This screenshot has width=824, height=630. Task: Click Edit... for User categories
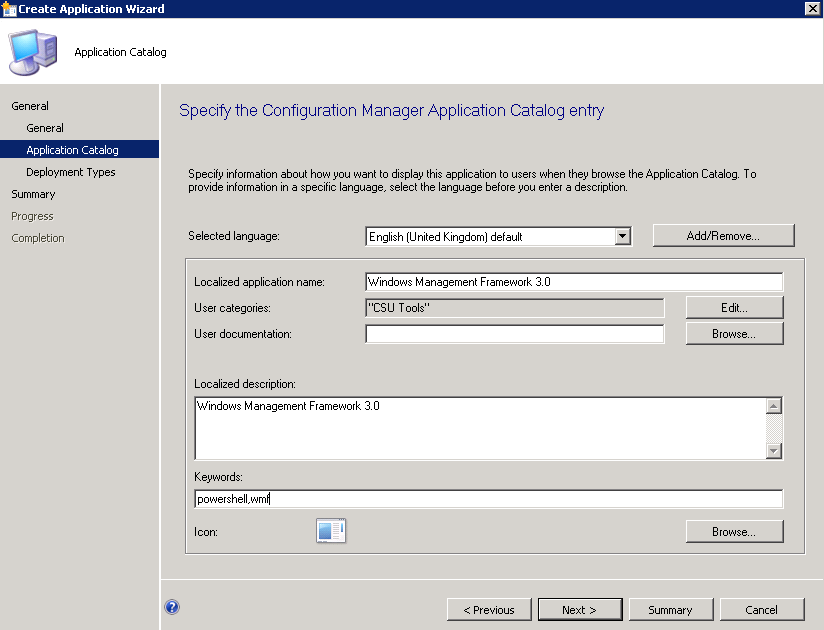point(734,308)
